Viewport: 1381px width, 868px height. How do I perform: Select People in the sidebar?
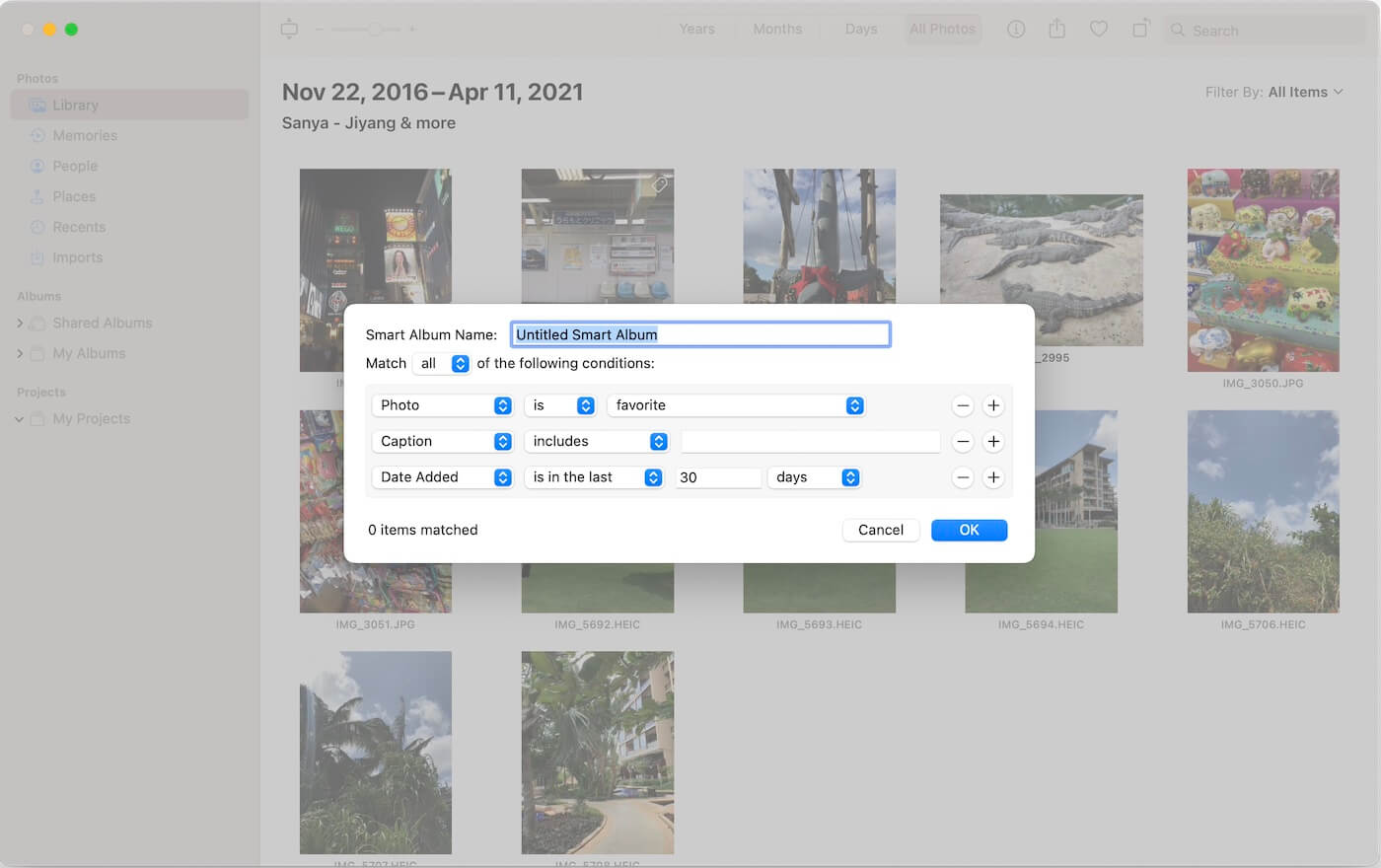(x=74, y=166)
